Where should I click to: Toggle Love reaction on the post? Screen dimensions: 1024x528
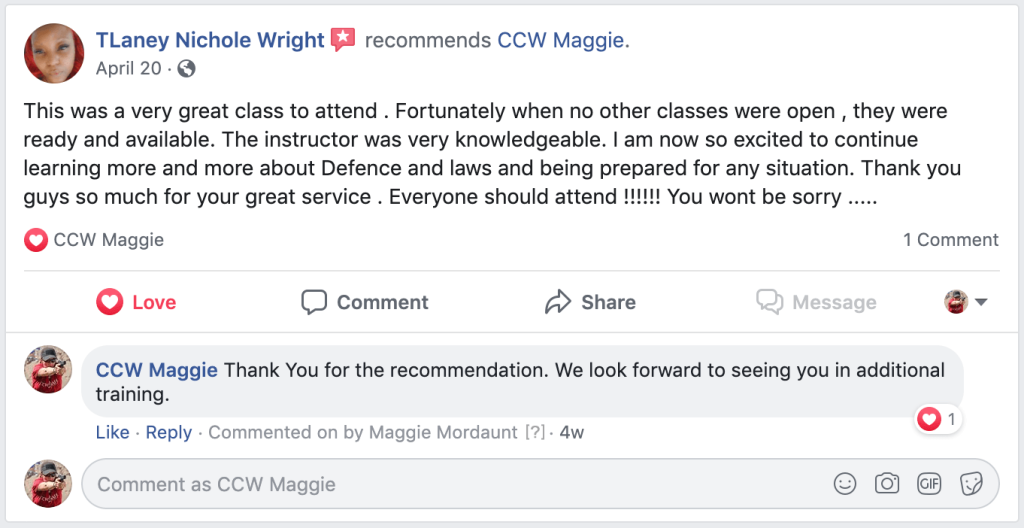point(137,302)
